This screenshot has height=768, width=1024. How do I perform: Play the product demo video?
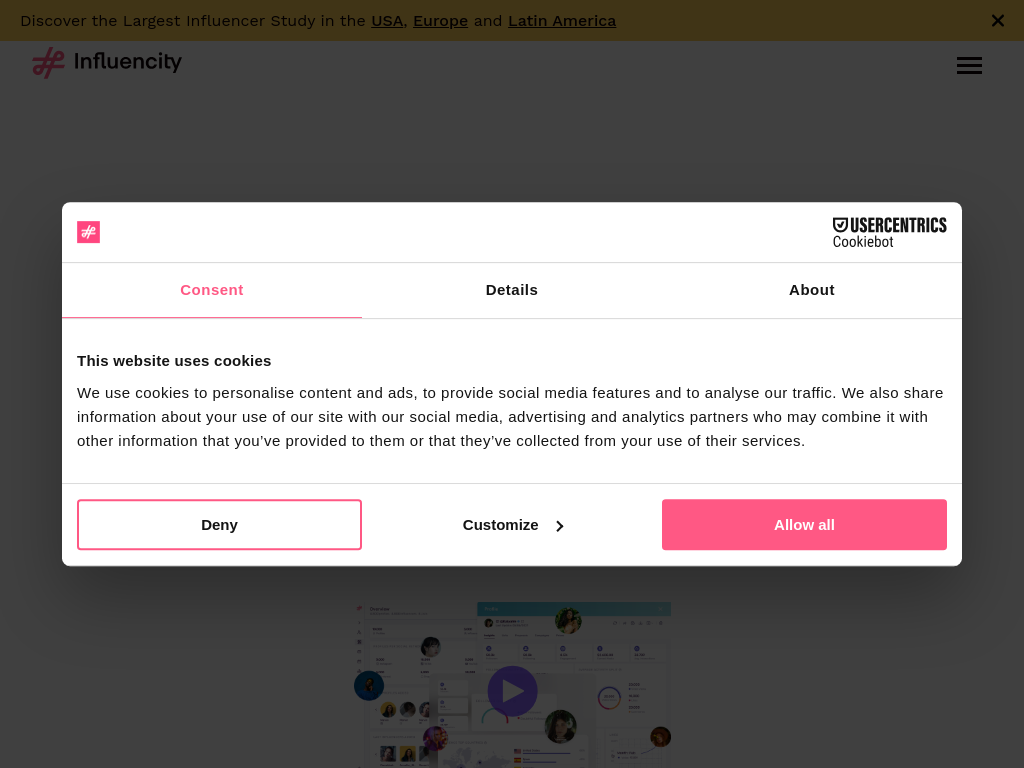tap(512, 691)
